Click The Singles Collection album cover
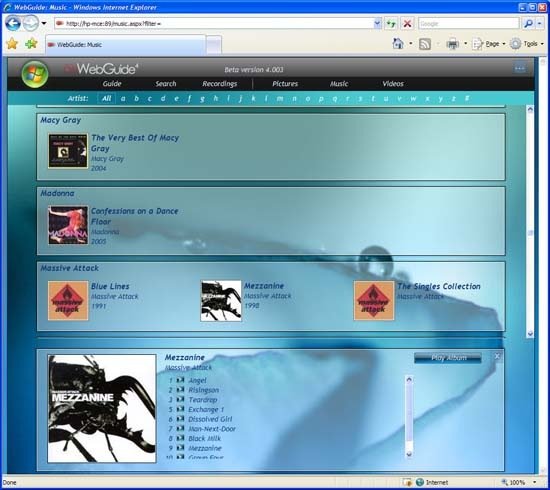550x490 pixels. (x=374, y=301)
